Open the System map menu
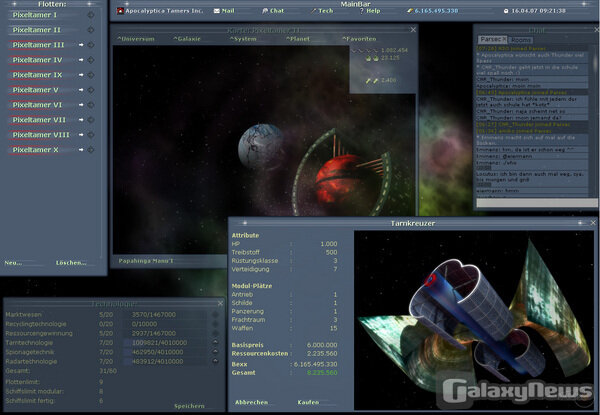Image resolution: width=600 pixels, height=415 pixels. click(x=243, y=39)
